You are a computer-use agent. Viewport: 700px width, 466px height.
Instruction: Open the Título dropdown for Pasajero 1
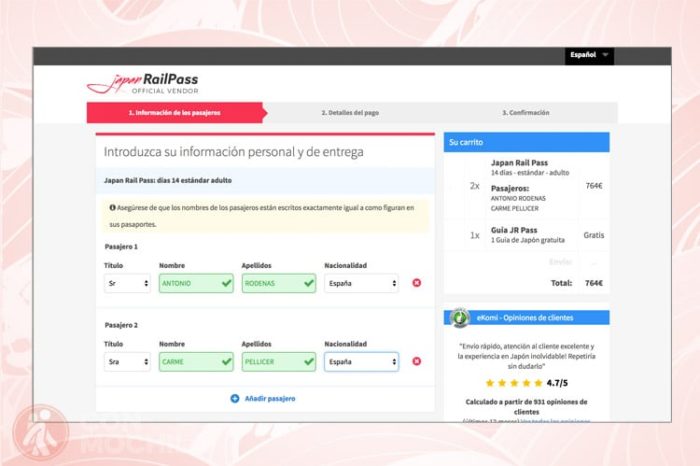coord(127,283)
